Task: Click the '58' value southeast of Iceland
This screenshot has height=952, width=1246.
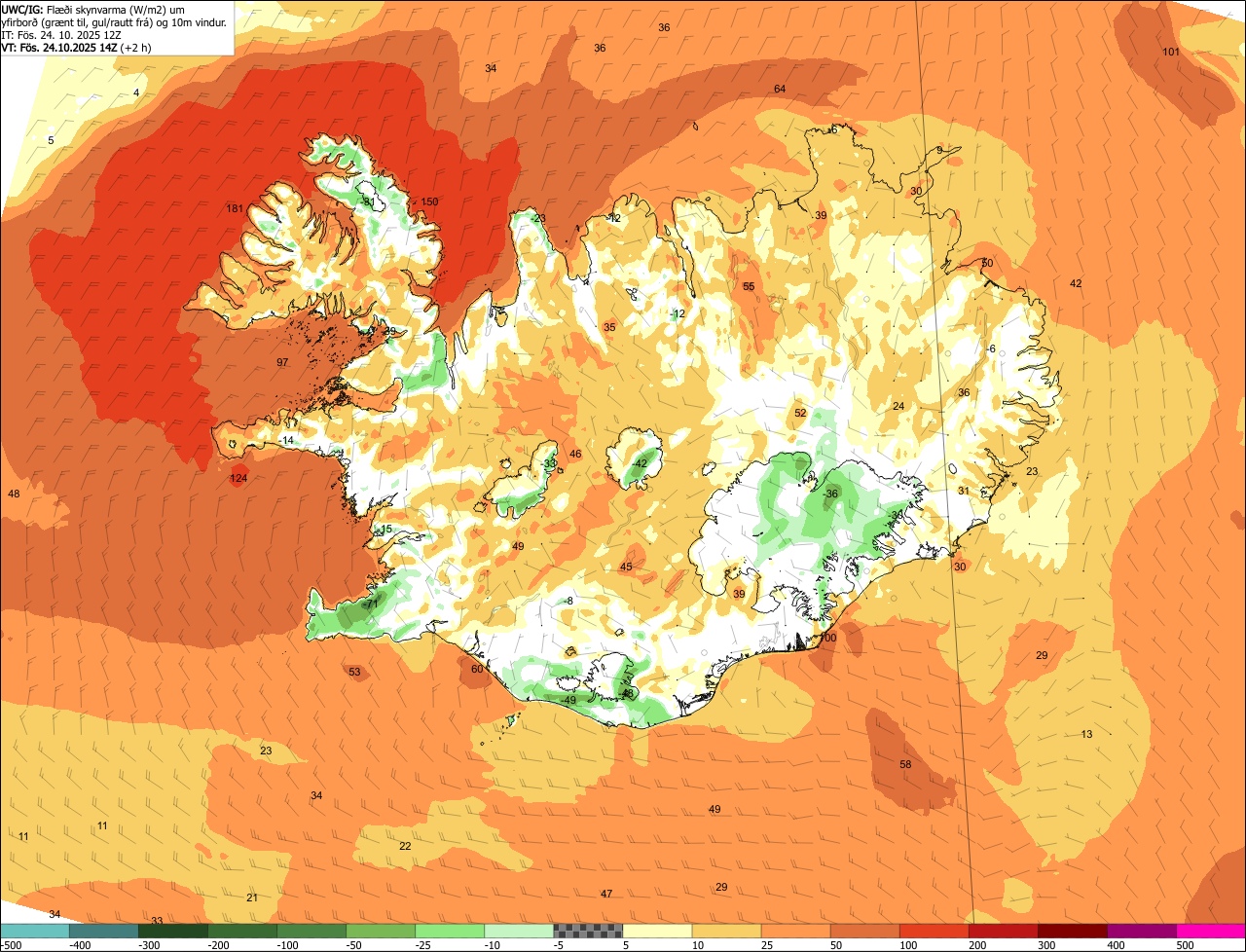Action: click(x=905, y=765)
